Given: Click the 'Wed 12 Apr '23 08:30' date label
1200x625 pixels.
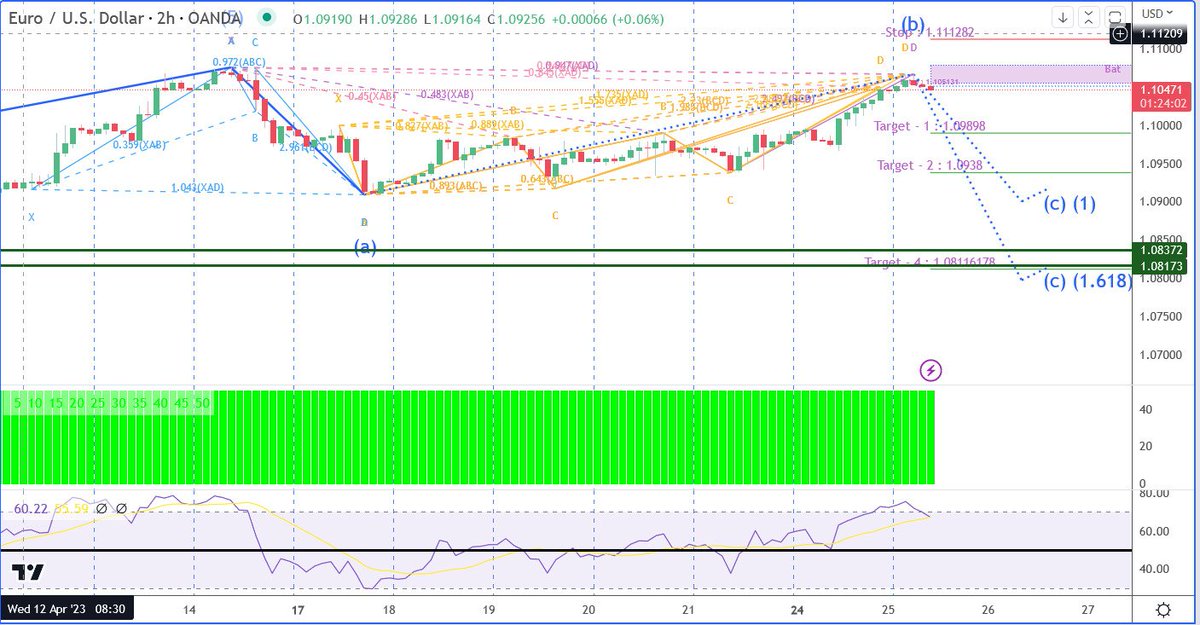Looking at the screenshot, I should (x=66, y=609).
